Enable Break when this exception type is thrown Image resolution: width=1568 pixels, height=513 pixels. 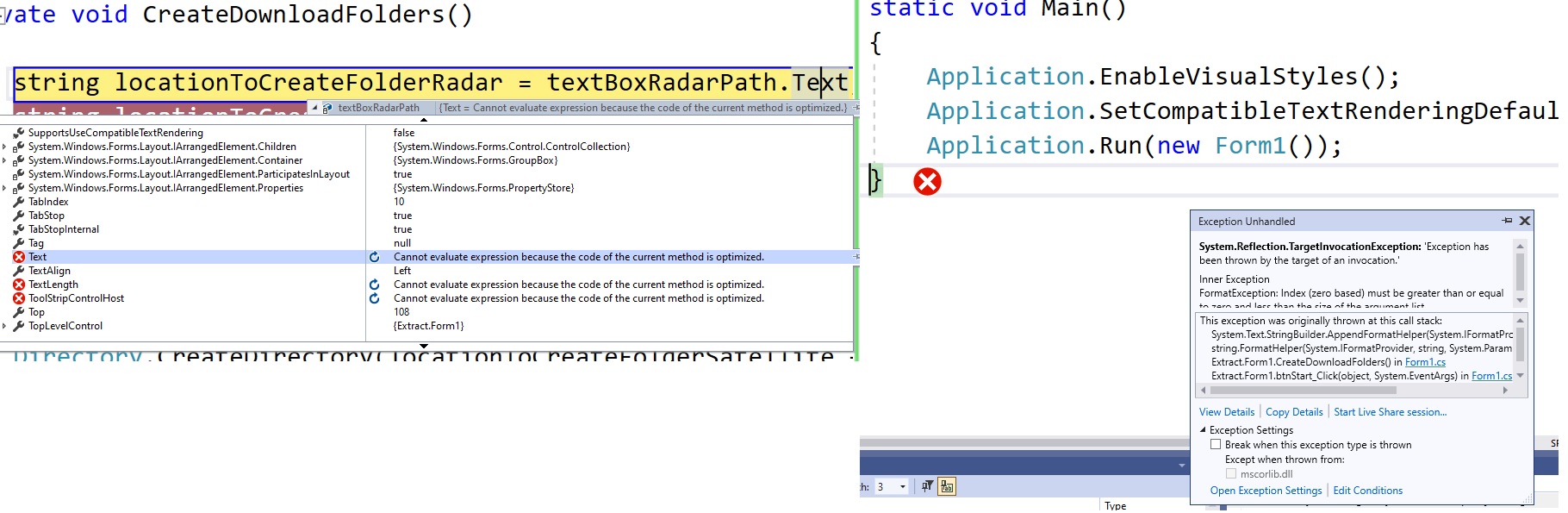point(1216,445)
